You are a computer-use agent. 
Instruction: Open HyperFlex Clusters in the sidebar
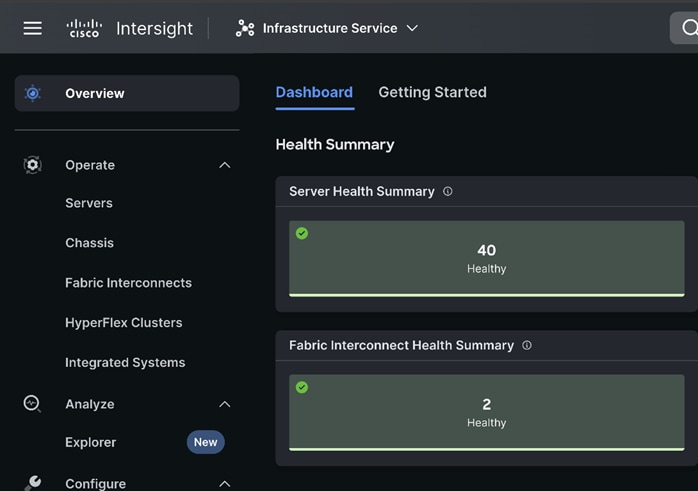tap(124, 322)
